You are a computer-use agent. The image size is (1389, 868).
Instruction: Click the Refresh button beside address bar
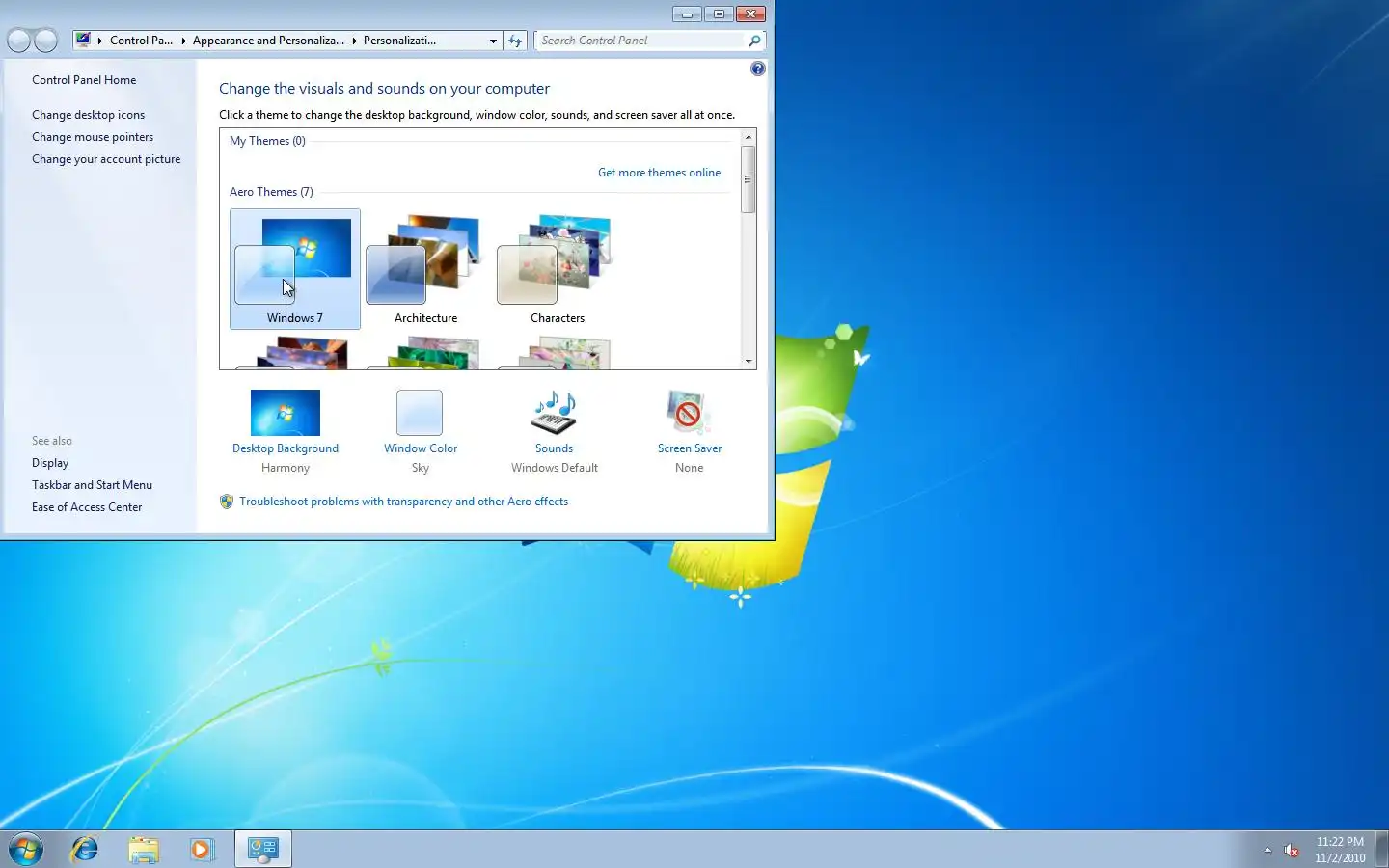click(x=515, y=41)
